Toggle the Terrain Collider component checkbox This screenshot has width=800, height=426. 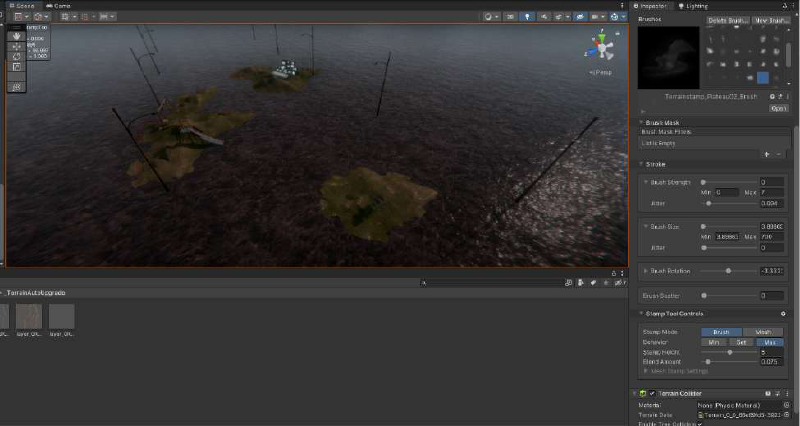[x=654, y=394]
